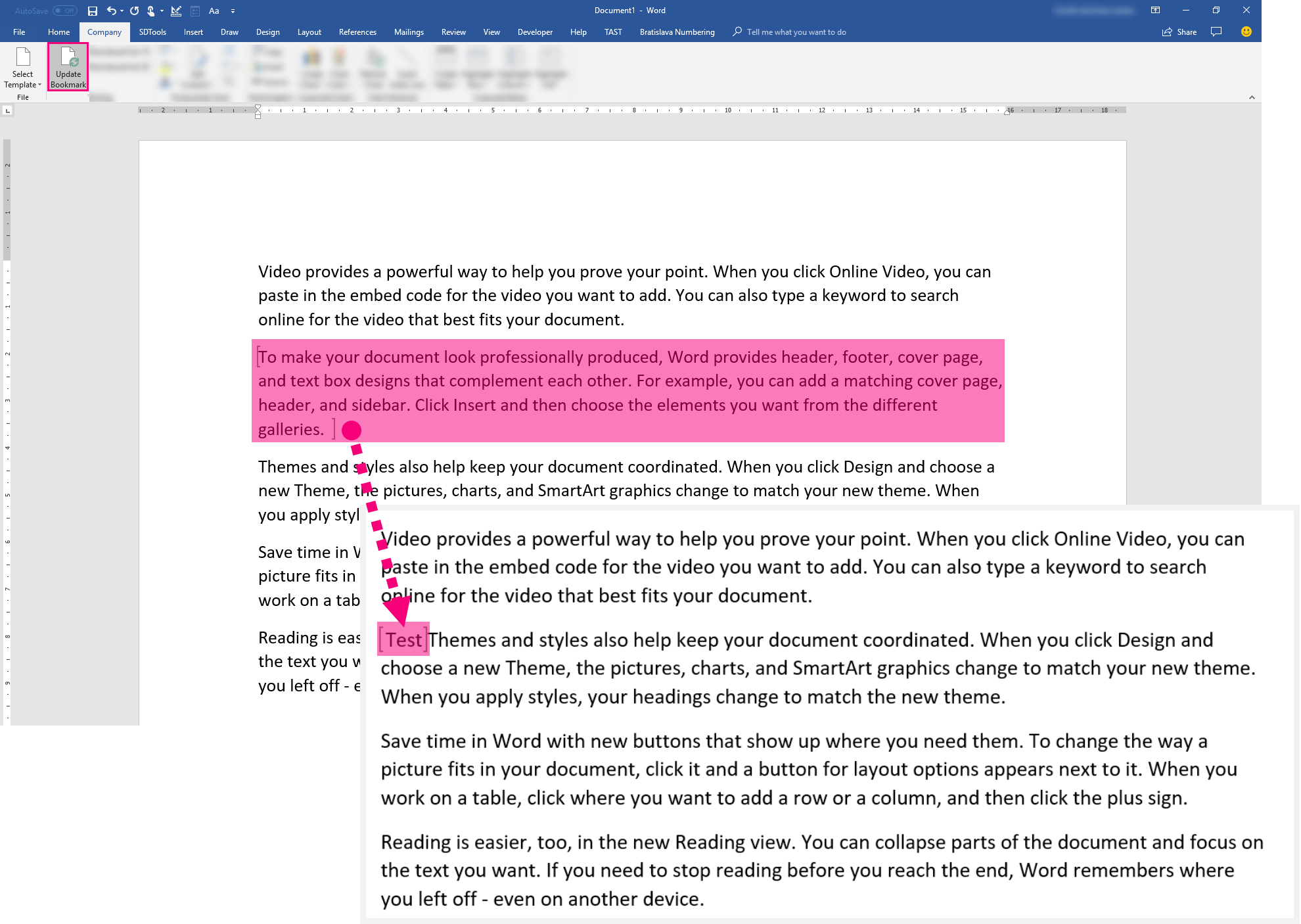The width and height of the screenshot is (1301, 924).
Task: Open the References tab
Action: (357, 32)
